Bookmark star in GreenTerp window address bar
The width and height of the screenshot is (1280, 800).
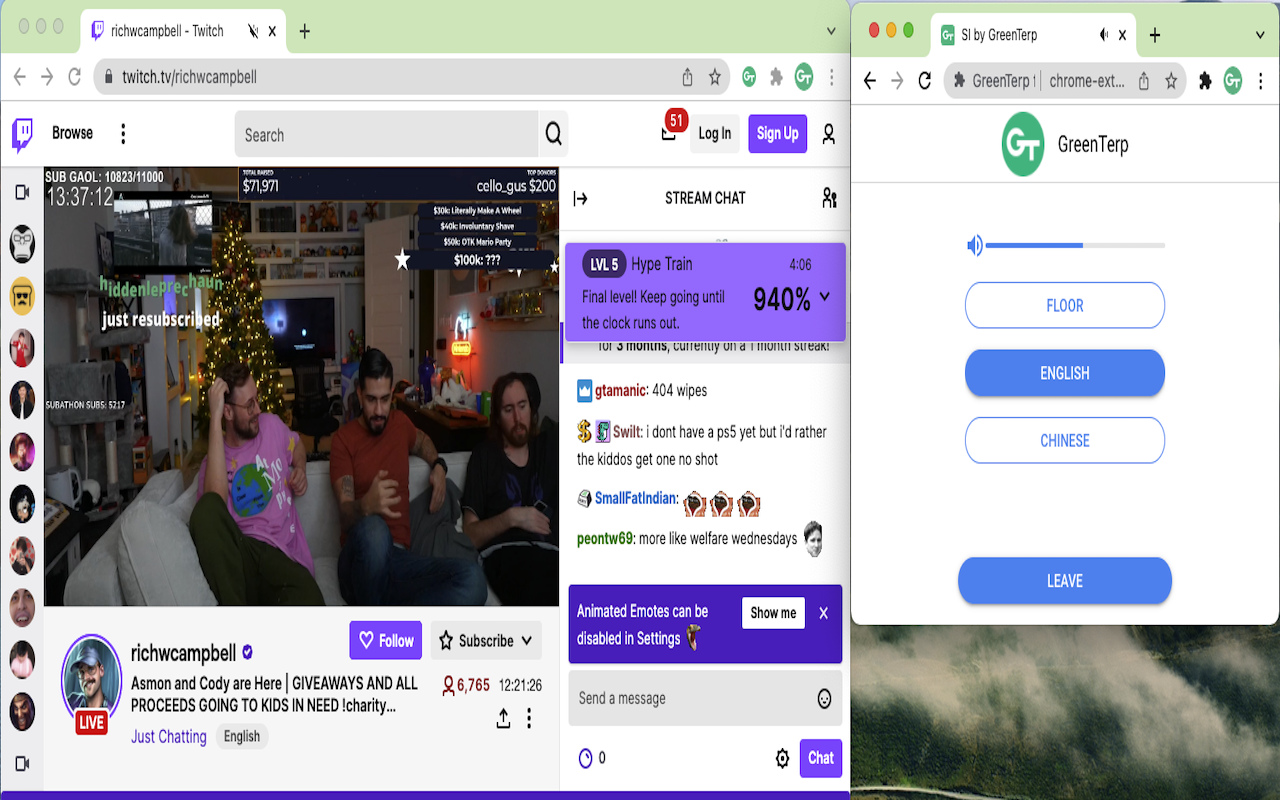coord(1171,81)
